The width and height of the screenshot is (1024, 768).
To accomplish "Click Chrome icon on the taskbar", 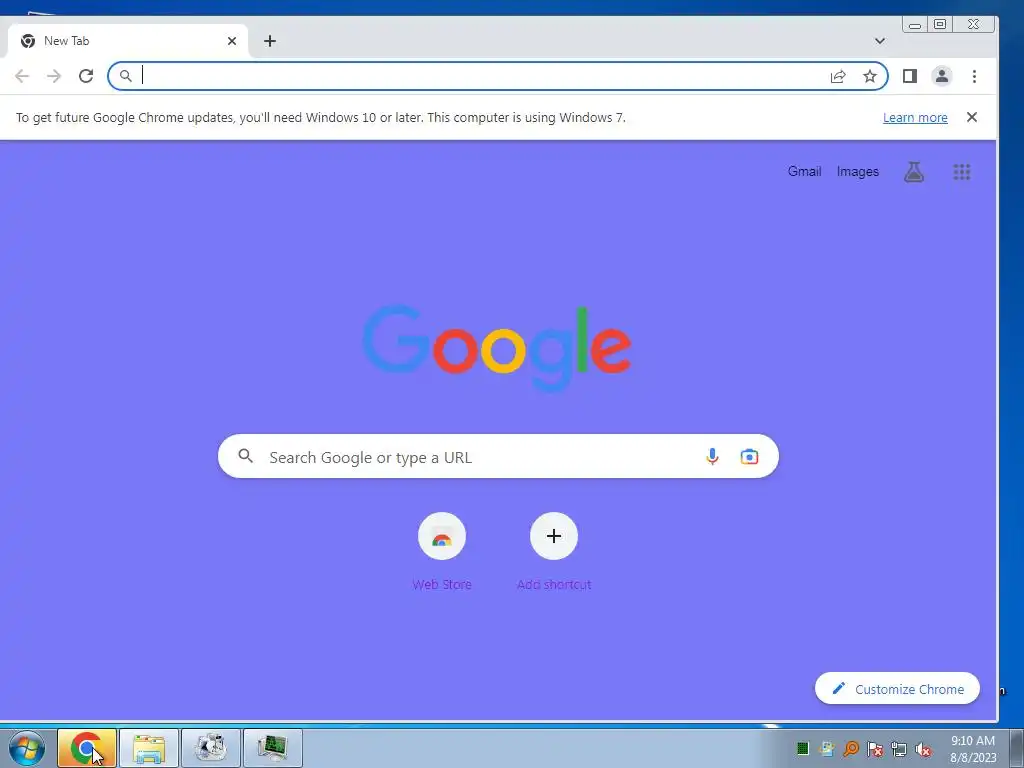I will coord(87,748).
